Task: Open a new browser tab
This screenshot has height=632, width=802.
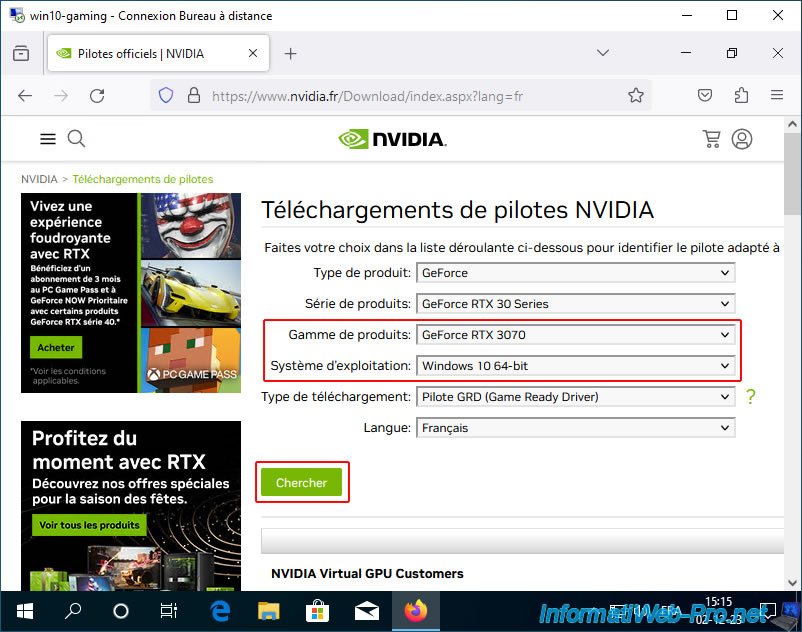Action: (291, 53)
